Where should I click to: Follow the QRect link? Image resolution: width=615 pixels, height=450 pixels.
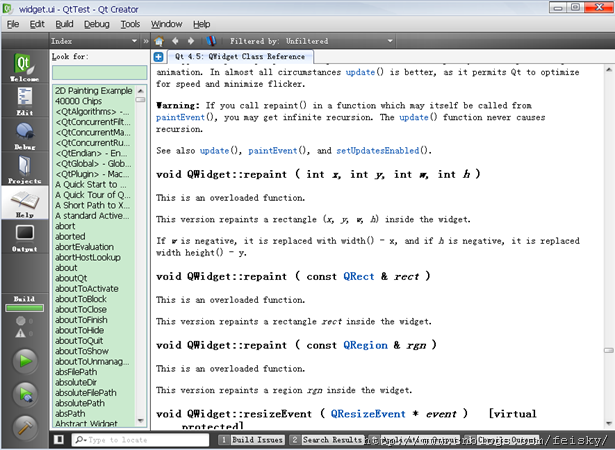358,276
